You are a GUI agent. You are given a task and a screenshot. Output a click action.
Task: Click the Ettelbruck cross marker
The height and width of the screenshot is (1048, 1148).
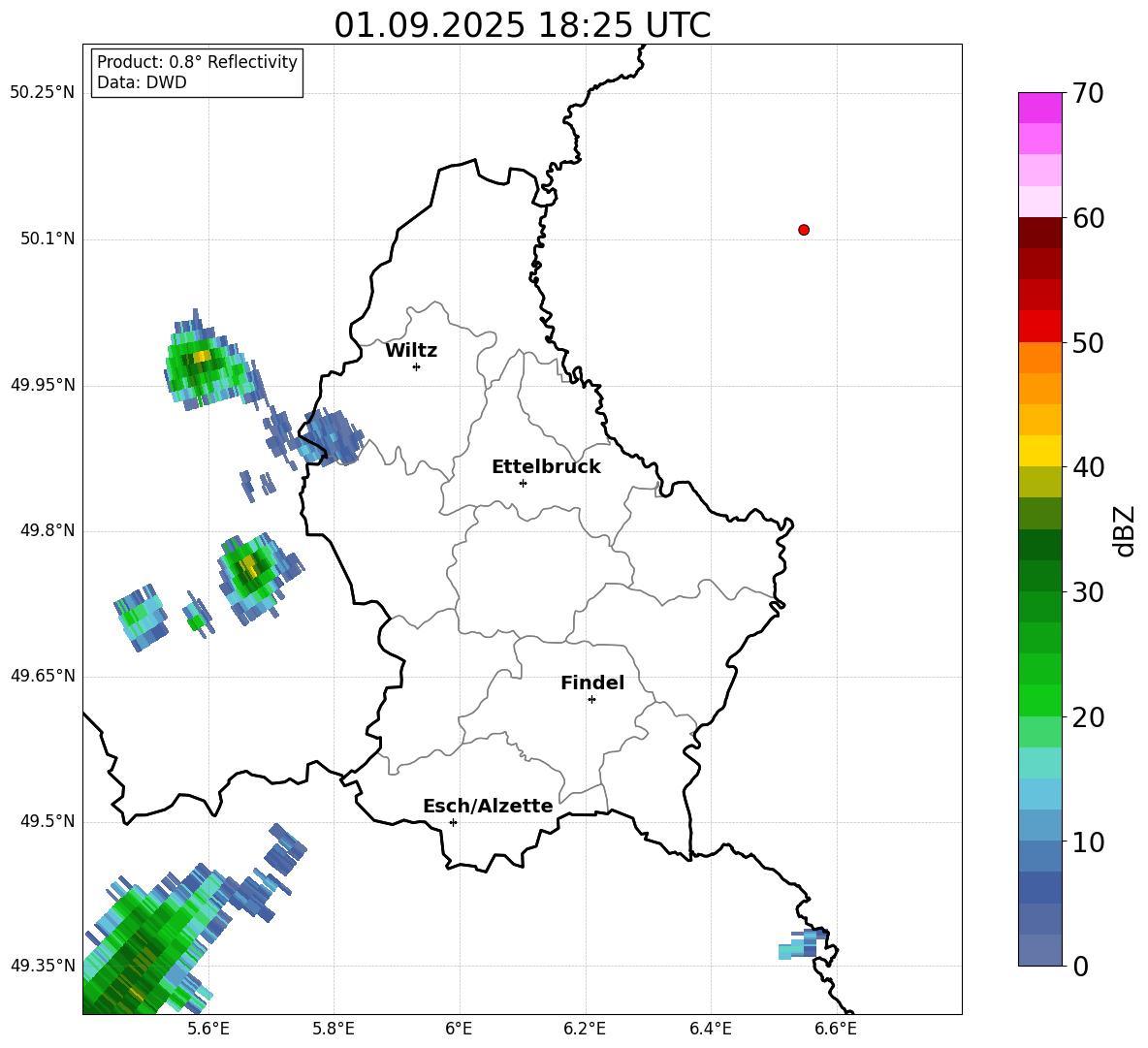(523, 483)
